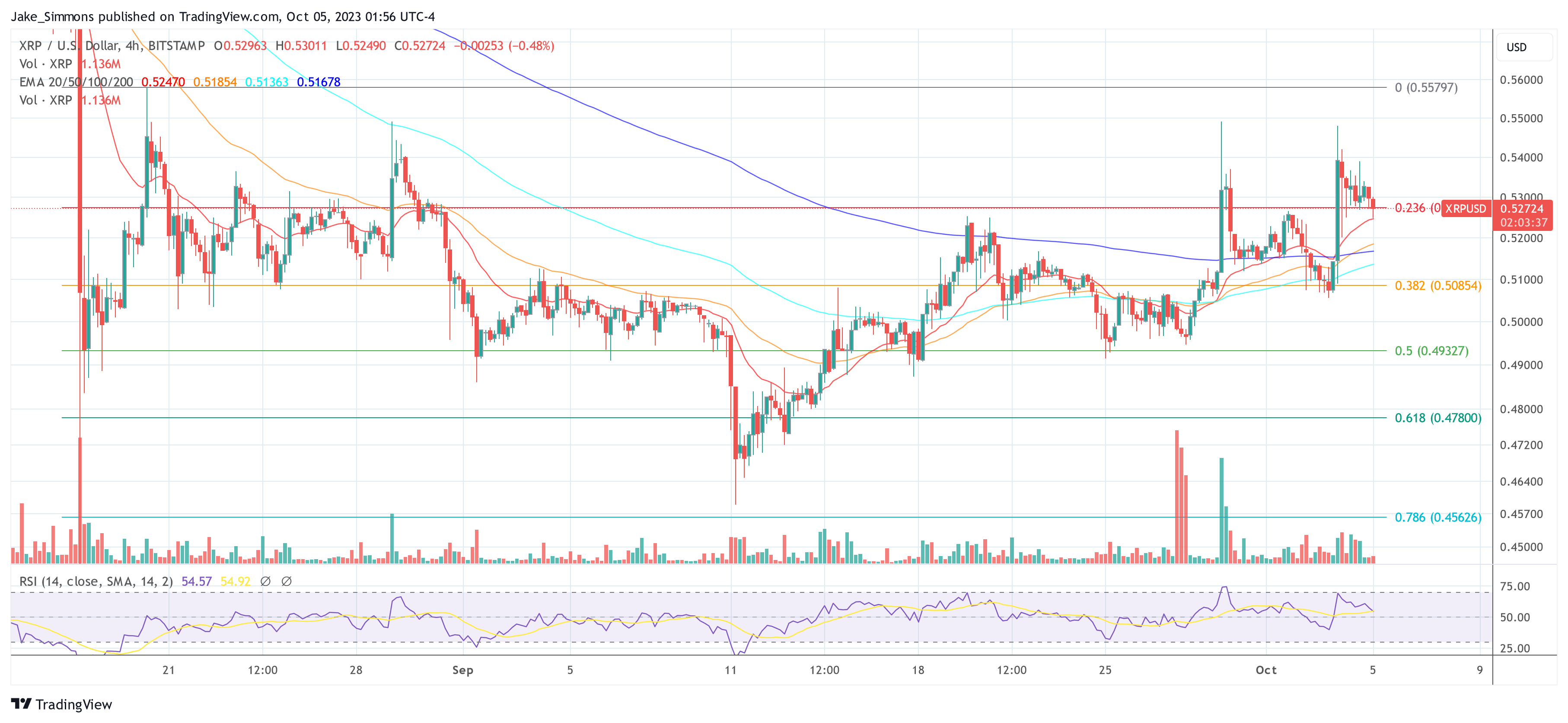
Task: Click the low price value L0.52490
Action: (361, 46)
